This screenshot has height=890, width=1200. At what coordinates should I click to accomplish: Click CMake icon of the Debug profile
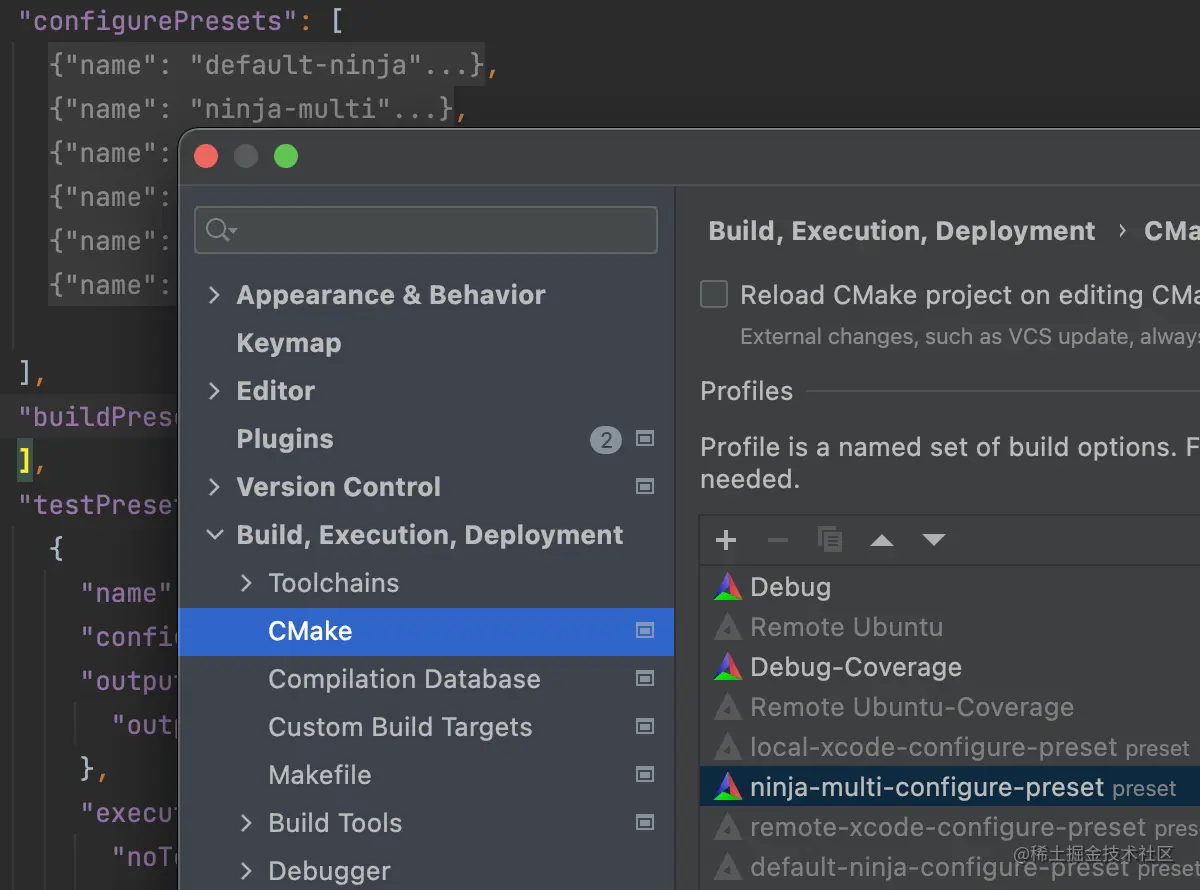point(728,587)
